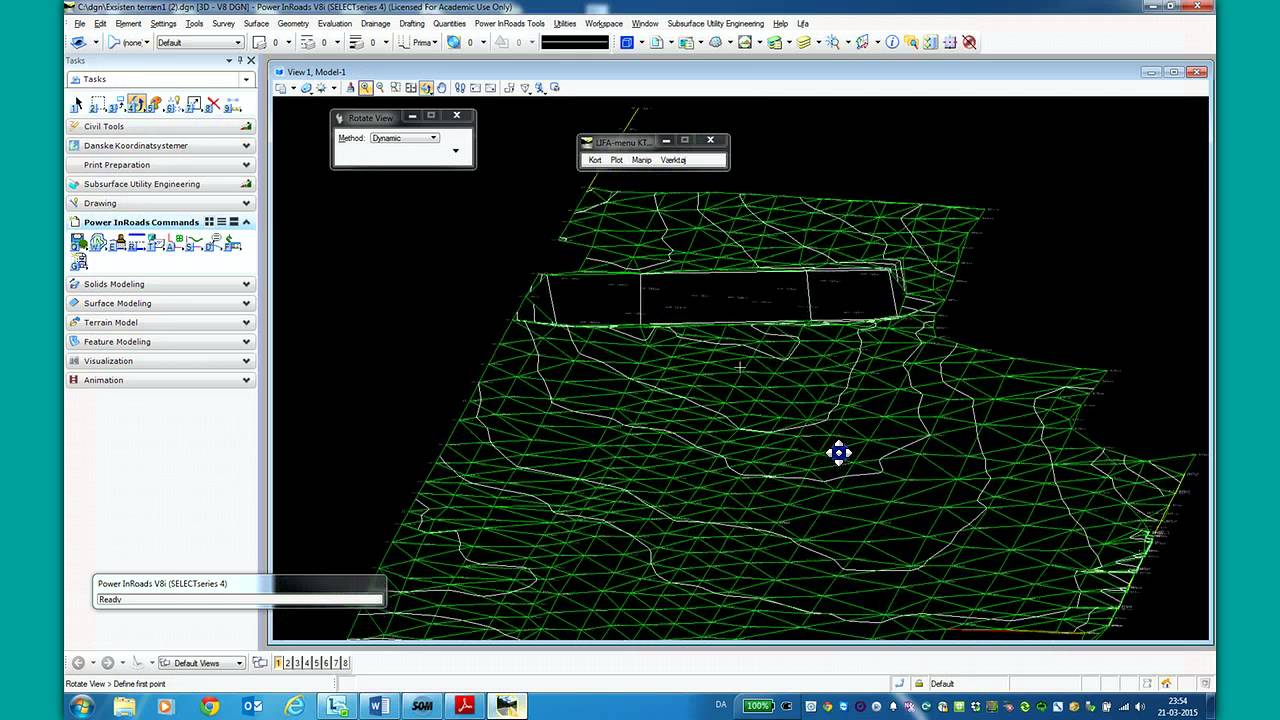Open the G command in InRoads Commands
The image size is (1280, 720).
pyautogui.click(x=78, y=263)
